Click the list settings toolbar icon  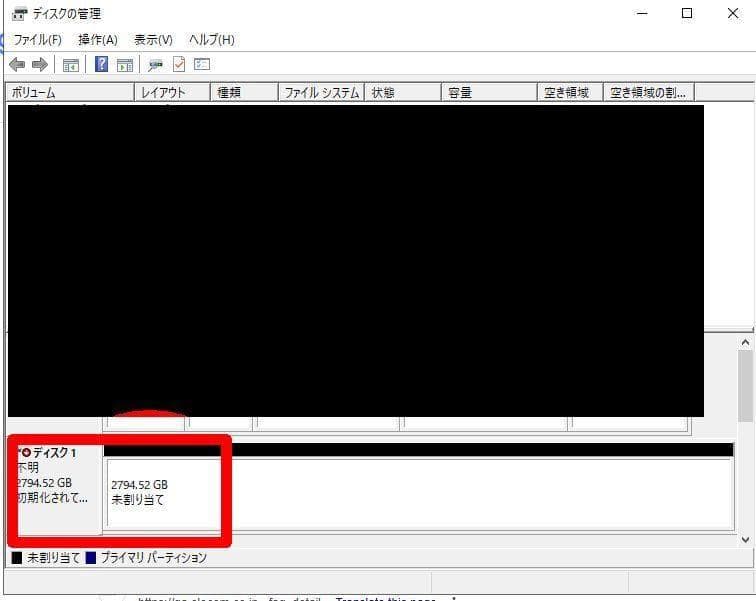tap(202, 65)
